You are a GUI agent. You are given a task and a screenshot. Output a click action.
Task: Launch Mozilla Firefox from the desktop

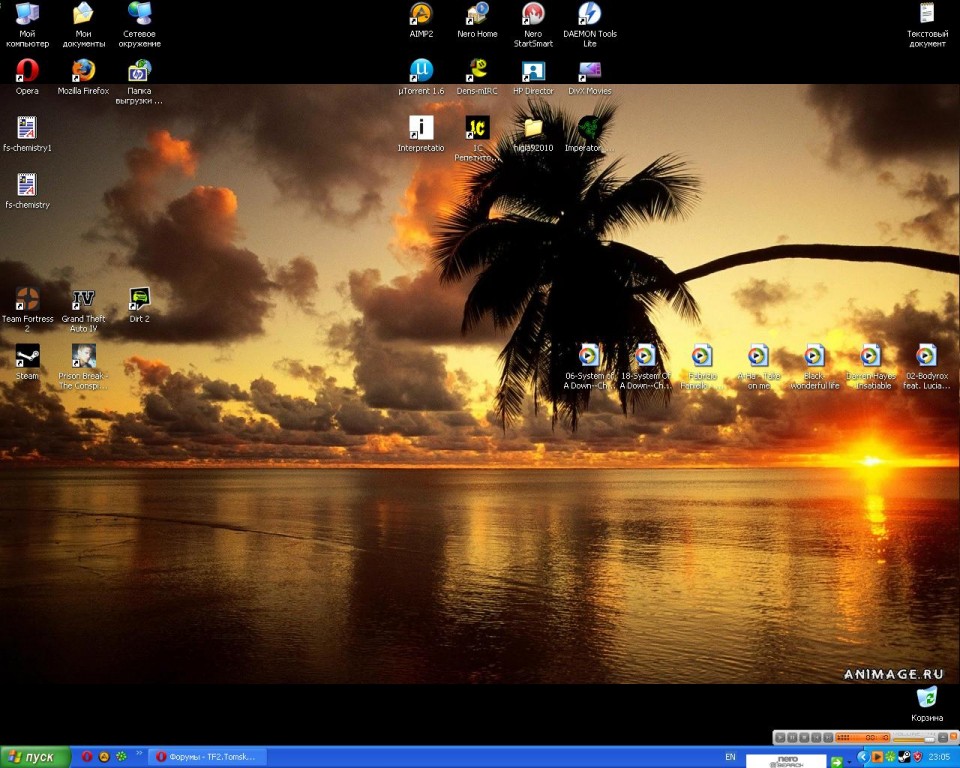click(83, 71)
